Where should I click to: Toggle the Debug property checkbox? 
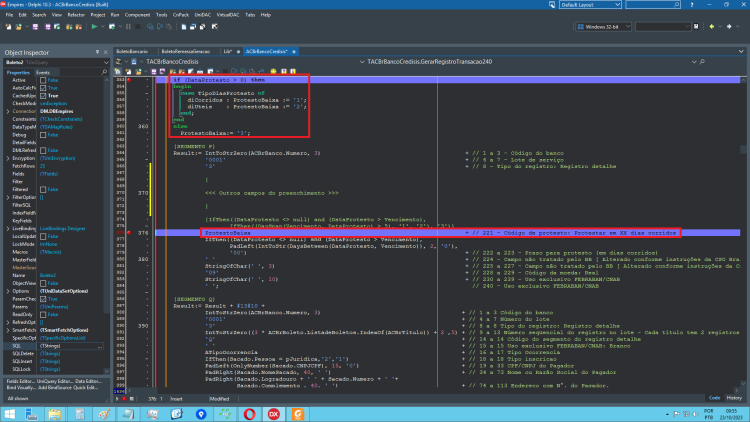tap(43, 135)
